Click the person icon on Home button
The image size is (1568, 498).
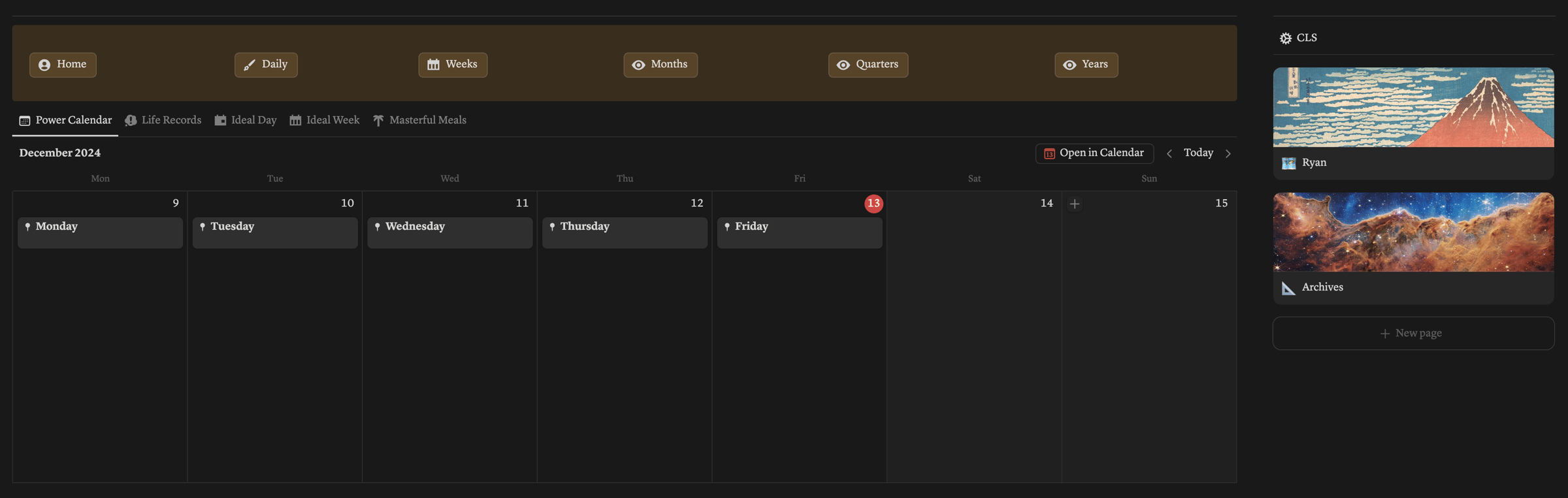pyautogui.click(x=44, y=65)
